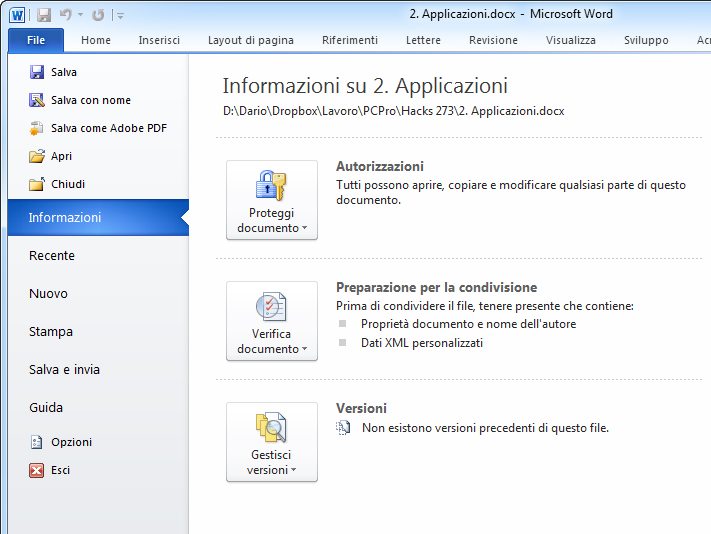
Task: Click Salva in the File sidebar
Action: 63,72
